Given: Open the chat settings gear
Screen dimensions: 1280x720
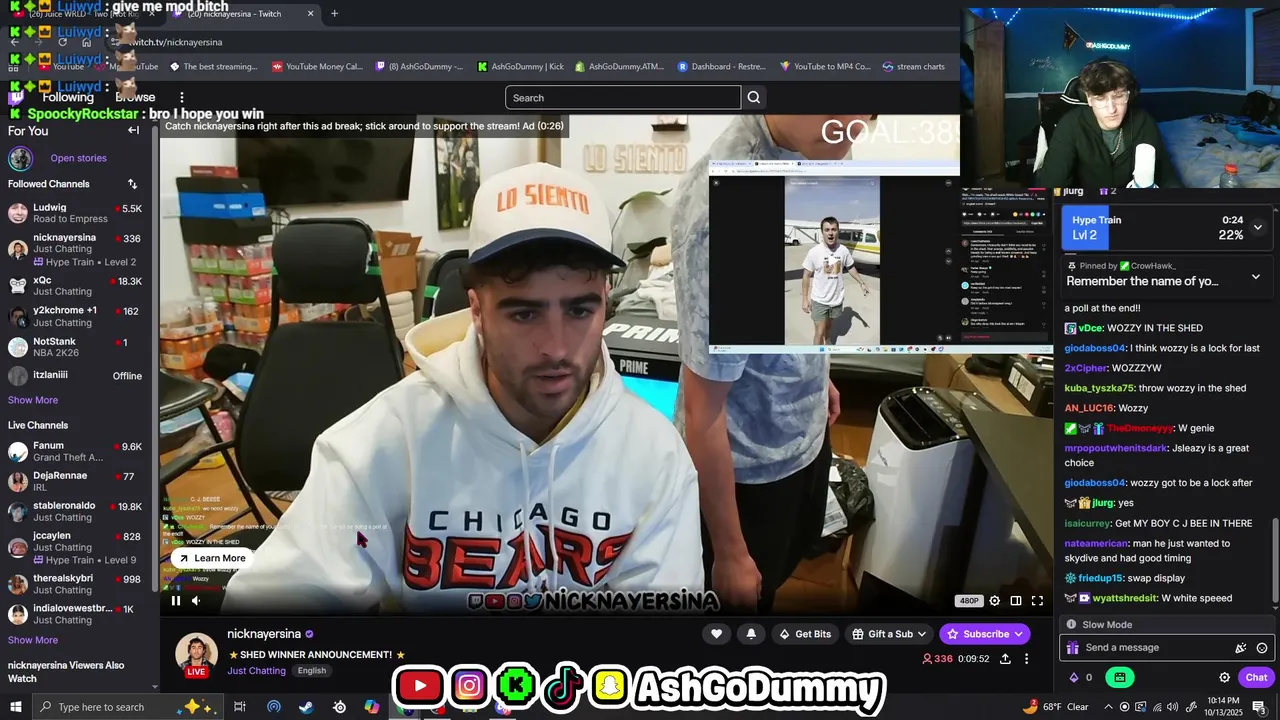Looking at the screenshot, I should [x=1224, y=677].
